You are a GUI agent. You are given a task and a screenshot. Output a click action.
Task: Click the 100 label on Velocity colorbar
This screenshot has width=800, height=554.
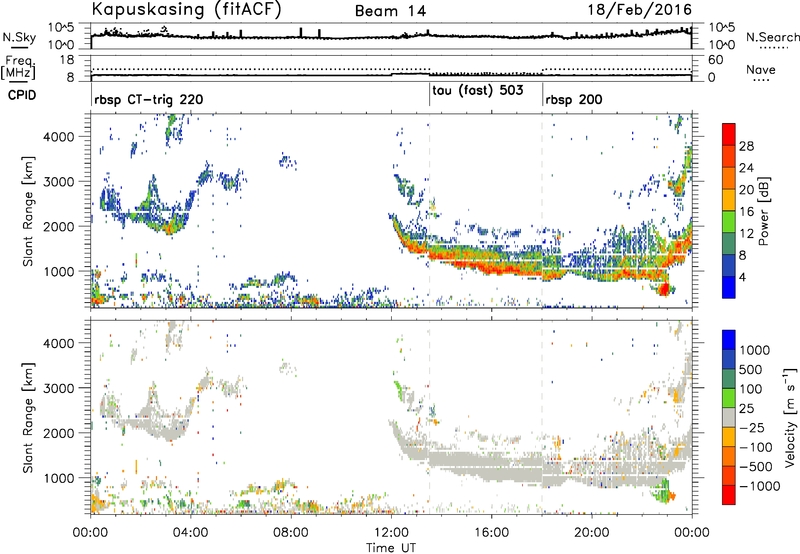coord(751,389)
